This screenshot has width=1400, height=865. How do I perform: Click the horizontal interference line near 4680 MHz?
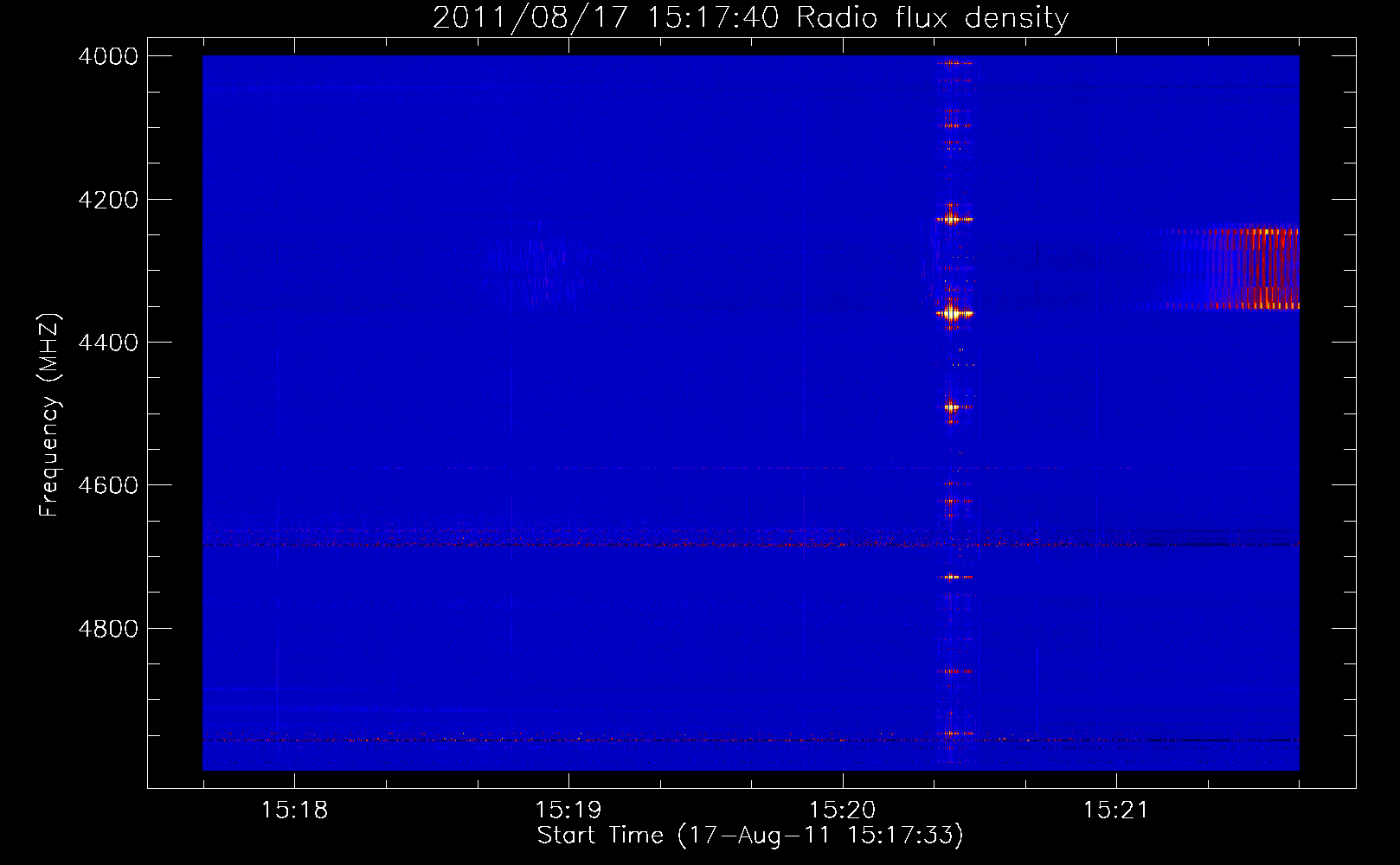(750, 544)
